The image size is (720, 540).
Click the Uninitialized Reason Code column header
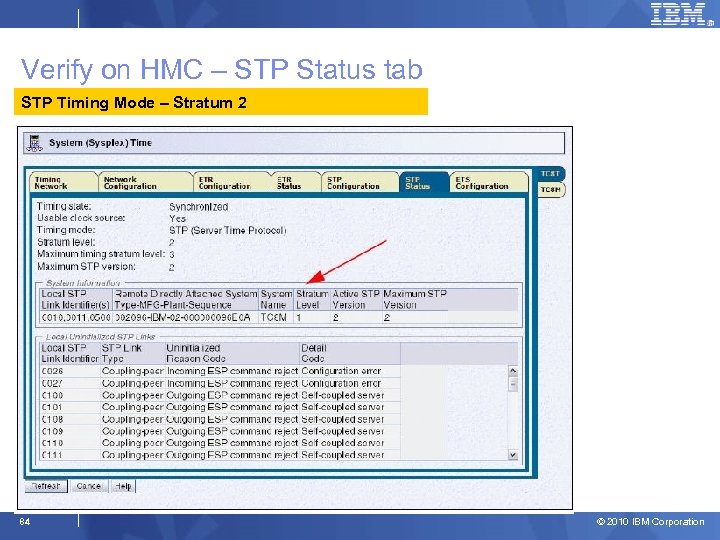click(232, 354)
